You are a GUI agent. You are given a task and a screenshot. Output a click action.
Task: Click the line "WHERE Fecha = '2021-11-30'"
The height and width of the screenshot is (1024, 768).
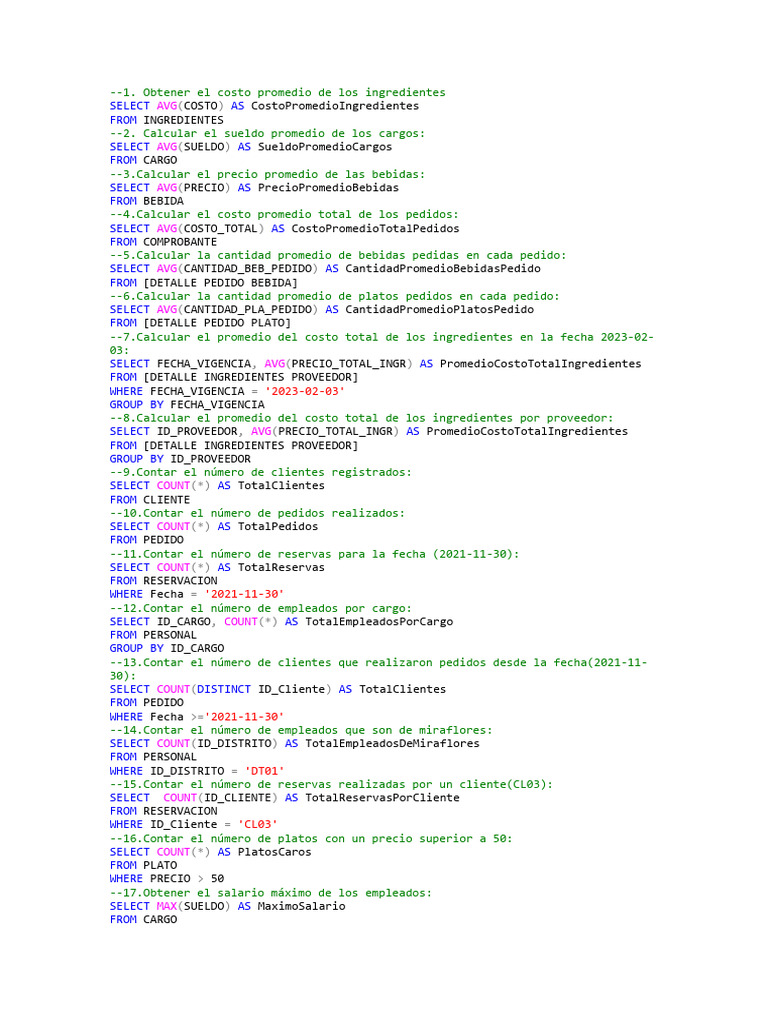click(x=197, y=594)
